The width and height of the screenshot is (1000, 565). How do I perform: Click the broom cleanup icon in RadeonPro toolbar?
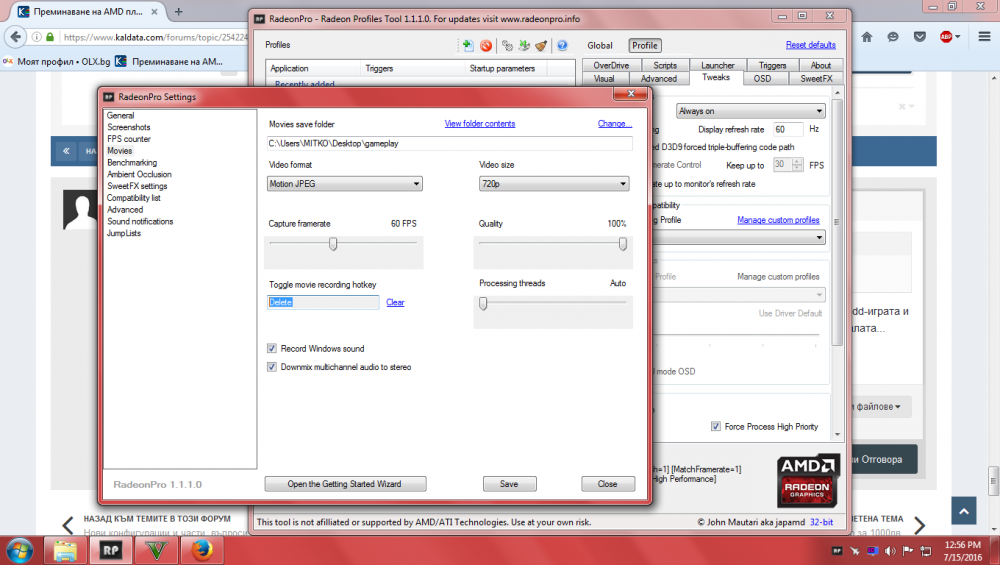(x=541, y=45)
